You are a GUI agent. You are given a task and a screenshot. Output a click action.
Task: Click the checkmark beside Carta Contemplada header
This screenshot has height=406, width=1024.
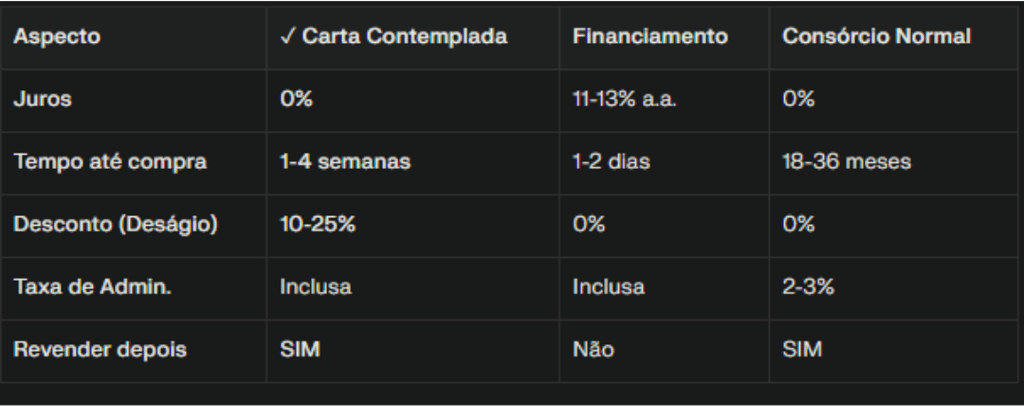(x=287, y=37)
